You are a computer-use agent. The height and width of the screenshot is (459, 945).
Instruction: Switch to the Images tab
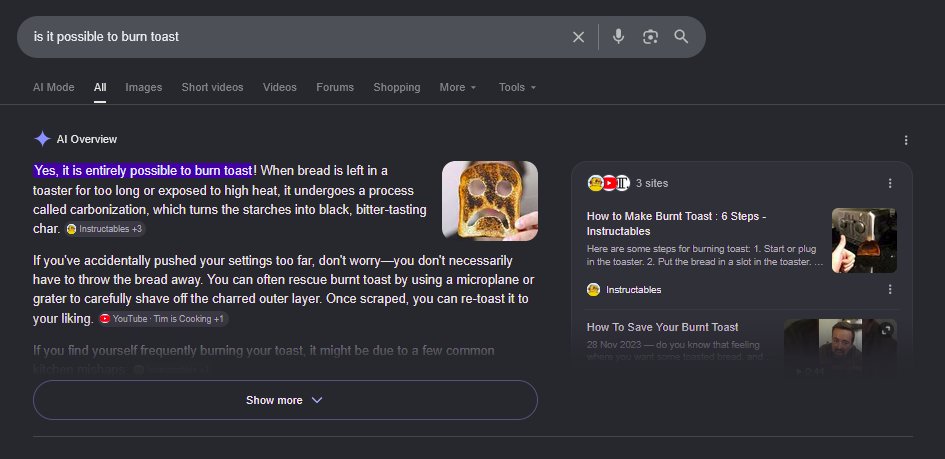coord(143,87)
